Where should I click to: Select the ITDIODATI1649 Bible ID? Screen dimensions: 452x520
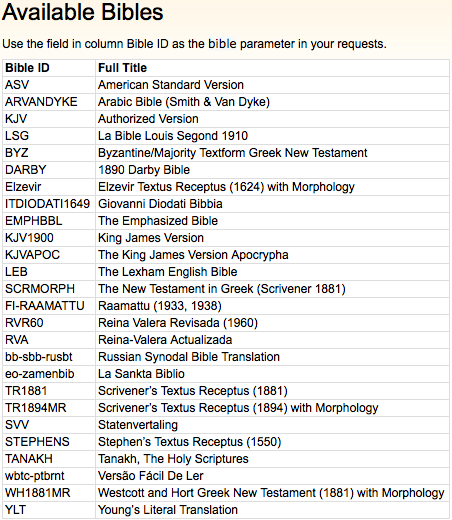point(48,204)
